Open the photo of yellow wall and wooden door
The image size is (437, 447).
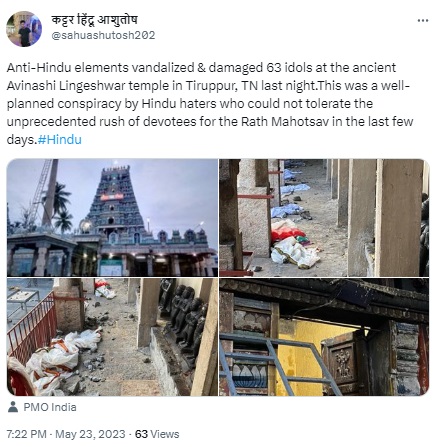[x=324, y=337]
